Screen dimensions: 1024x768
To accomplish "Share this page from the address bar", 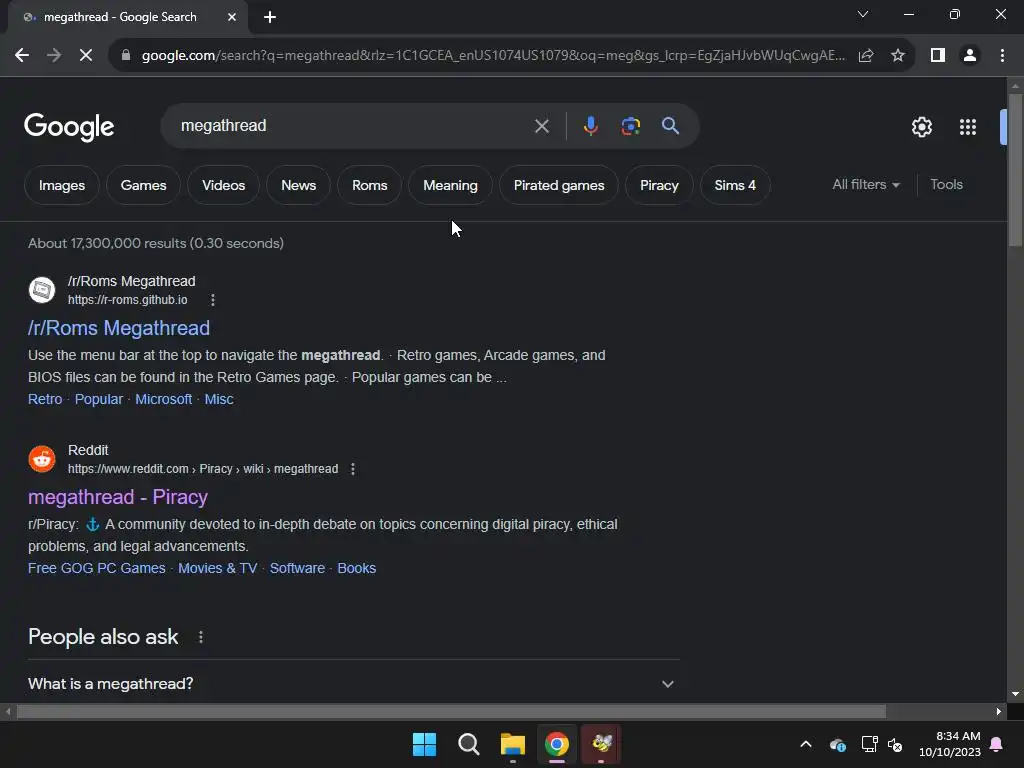I will 866,56.
